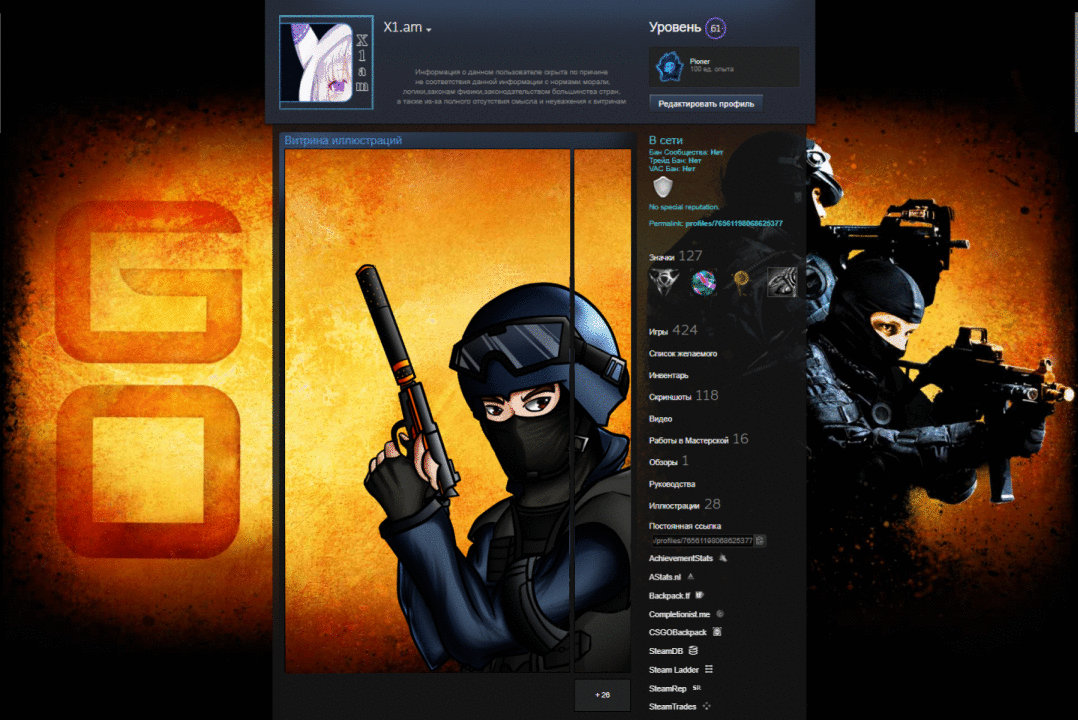Viewport: 1078px width, 720px height.
Task: Open SteamTrades using its crosshair icon
Action: (705, 706)
